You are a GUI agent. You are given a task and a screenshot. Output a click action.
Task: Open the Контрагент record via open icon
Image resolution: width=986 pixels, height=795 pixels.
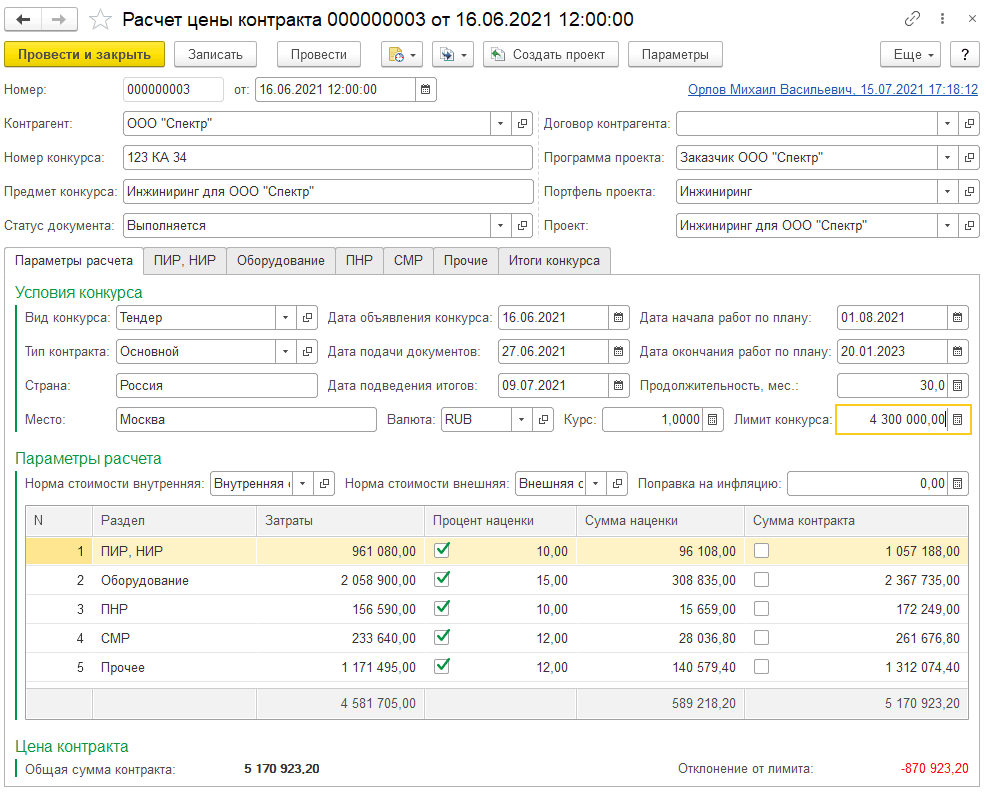point(522,124)
